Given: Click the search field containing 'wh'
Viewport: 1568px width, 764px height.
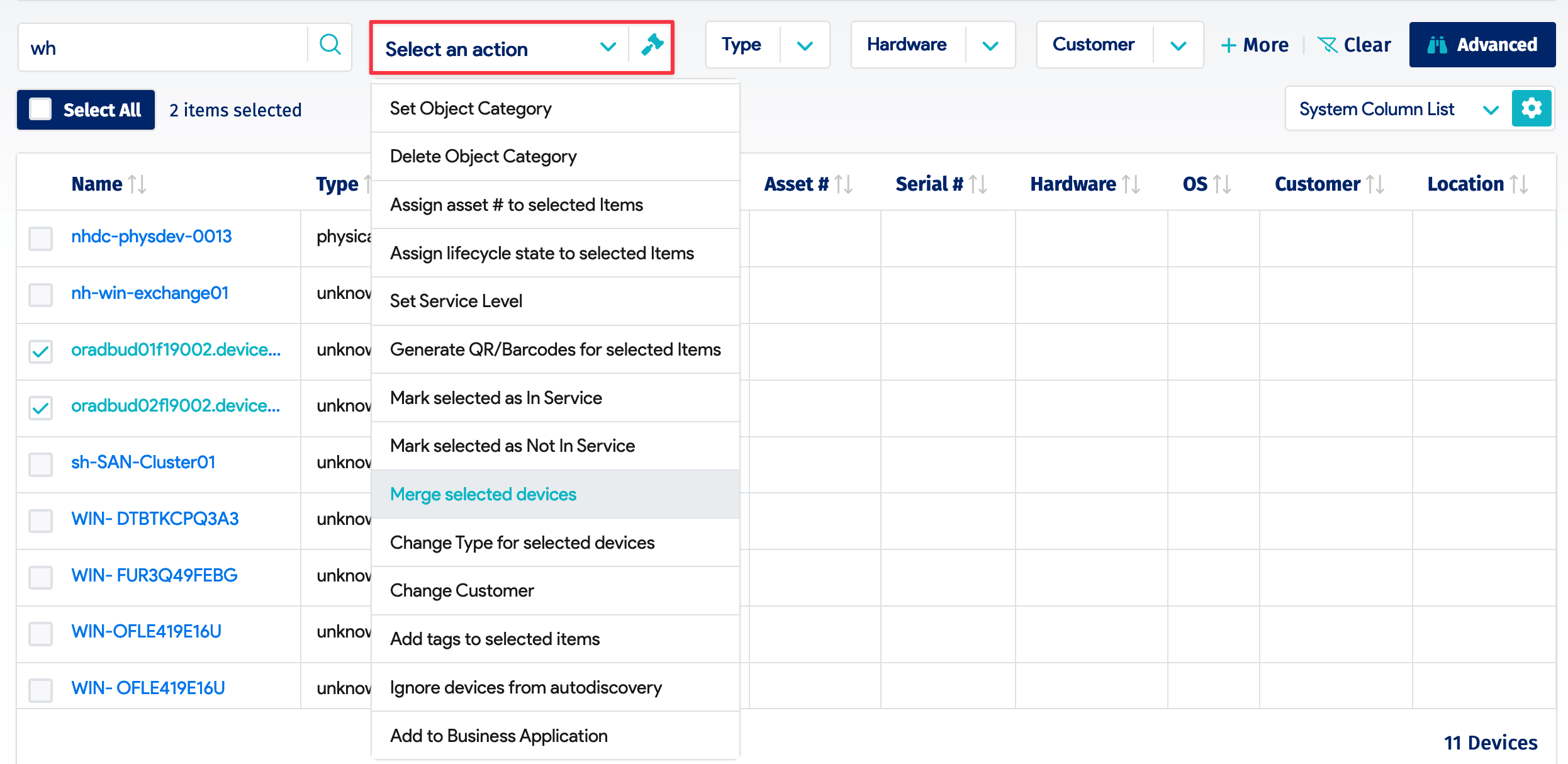Looking at the screenshot, I should 164,48.
